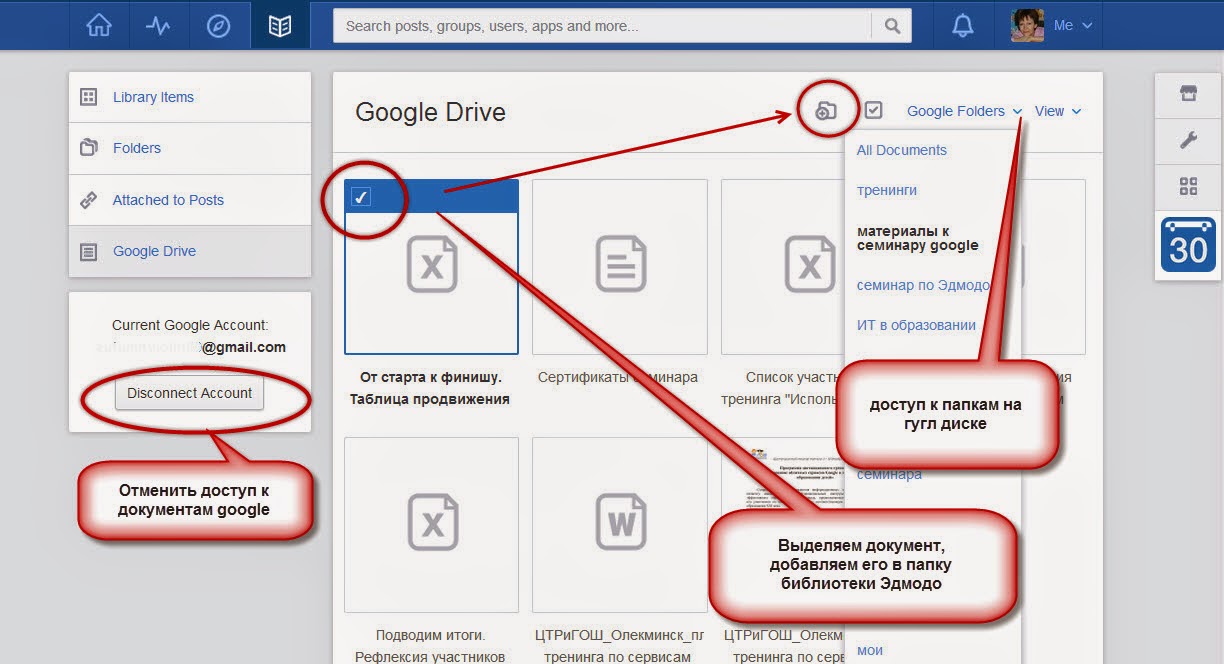The image size is (1224, 664).
Task: Click the Google Drive list icon
Action: [x=88, y=252]
